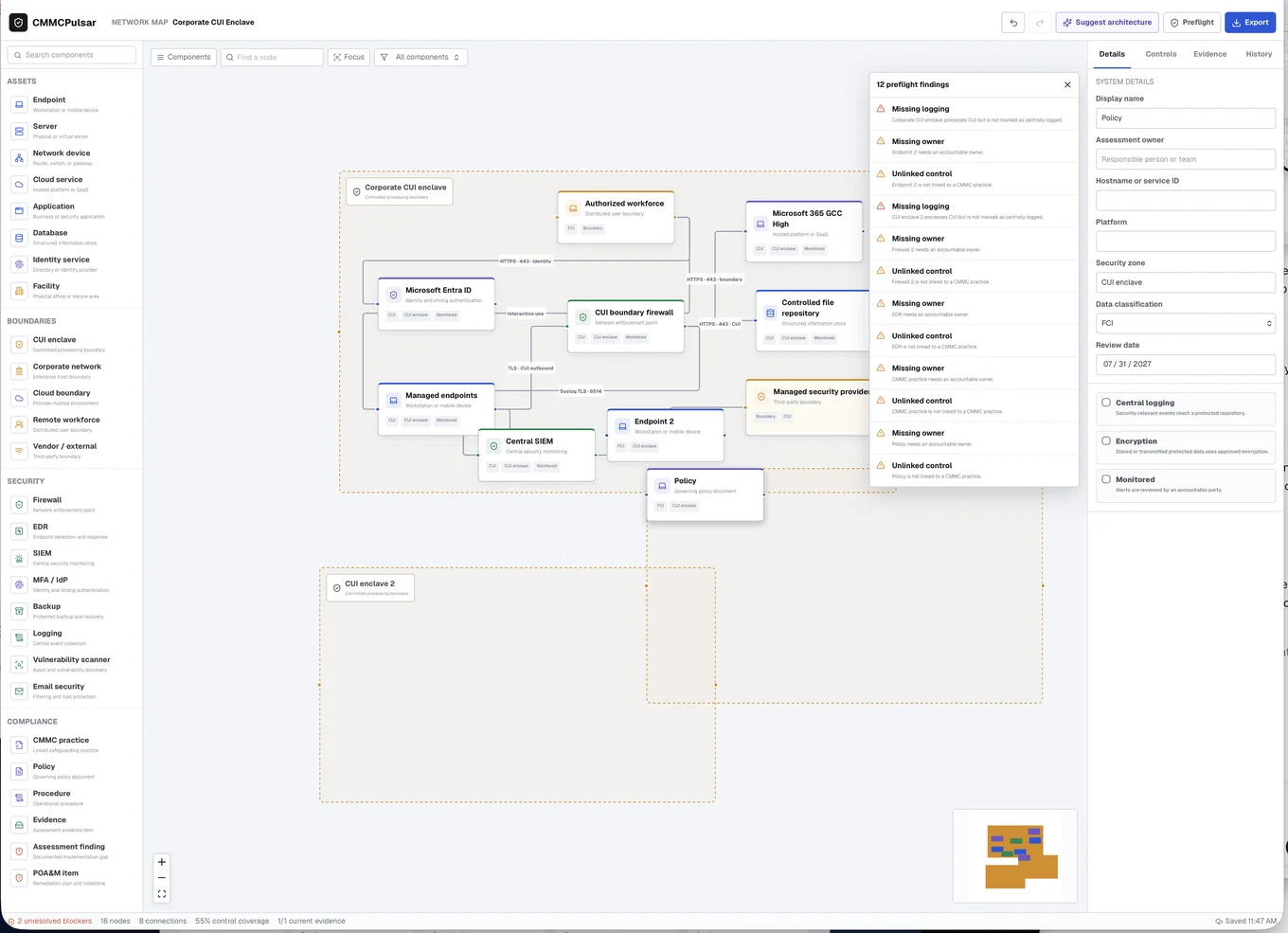Switch to the Details tab
1288x933 pixels.
coord(1112,54)
